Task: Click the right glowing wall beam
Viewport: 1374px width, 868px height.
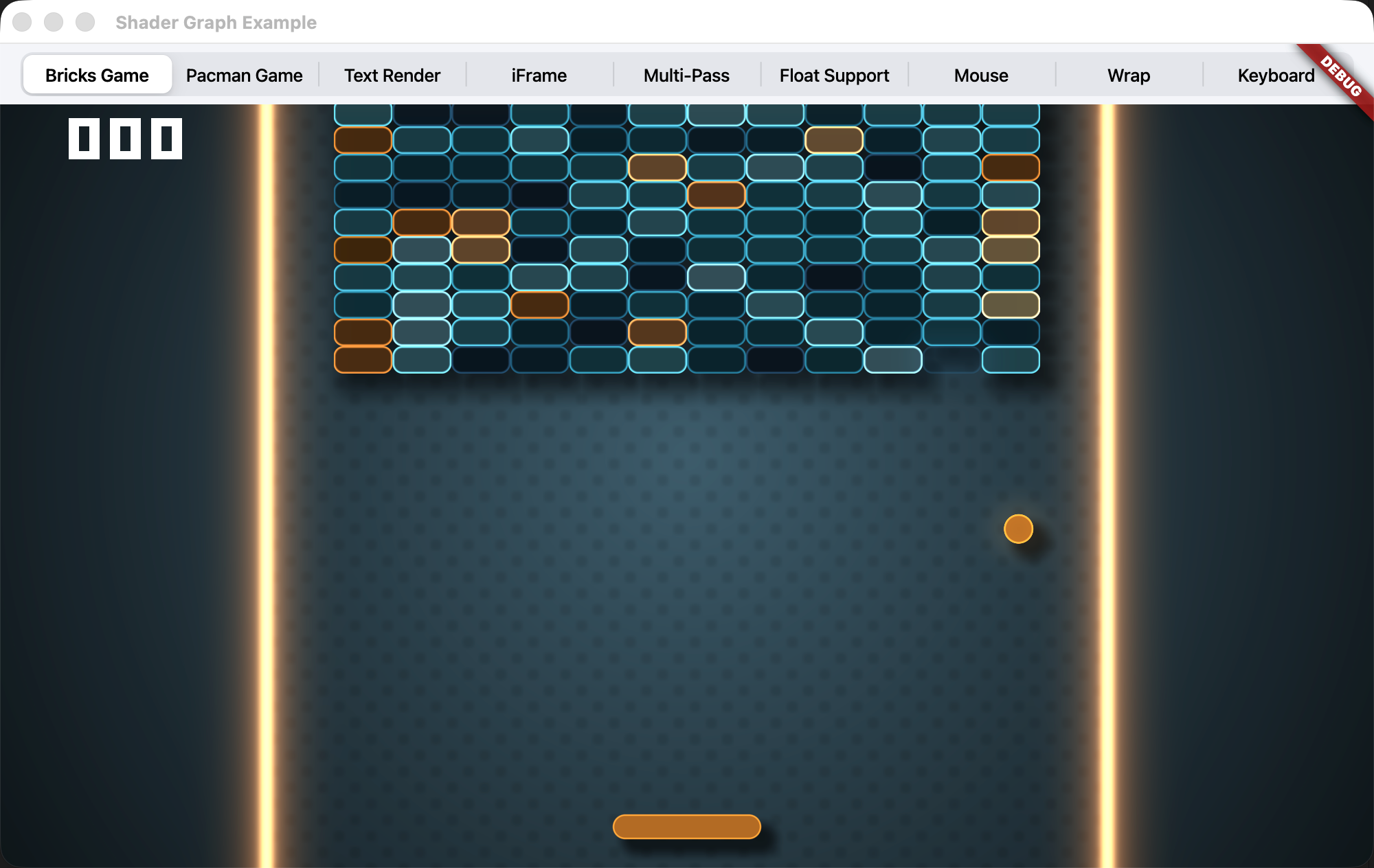Action: [x=1107, y=481]
